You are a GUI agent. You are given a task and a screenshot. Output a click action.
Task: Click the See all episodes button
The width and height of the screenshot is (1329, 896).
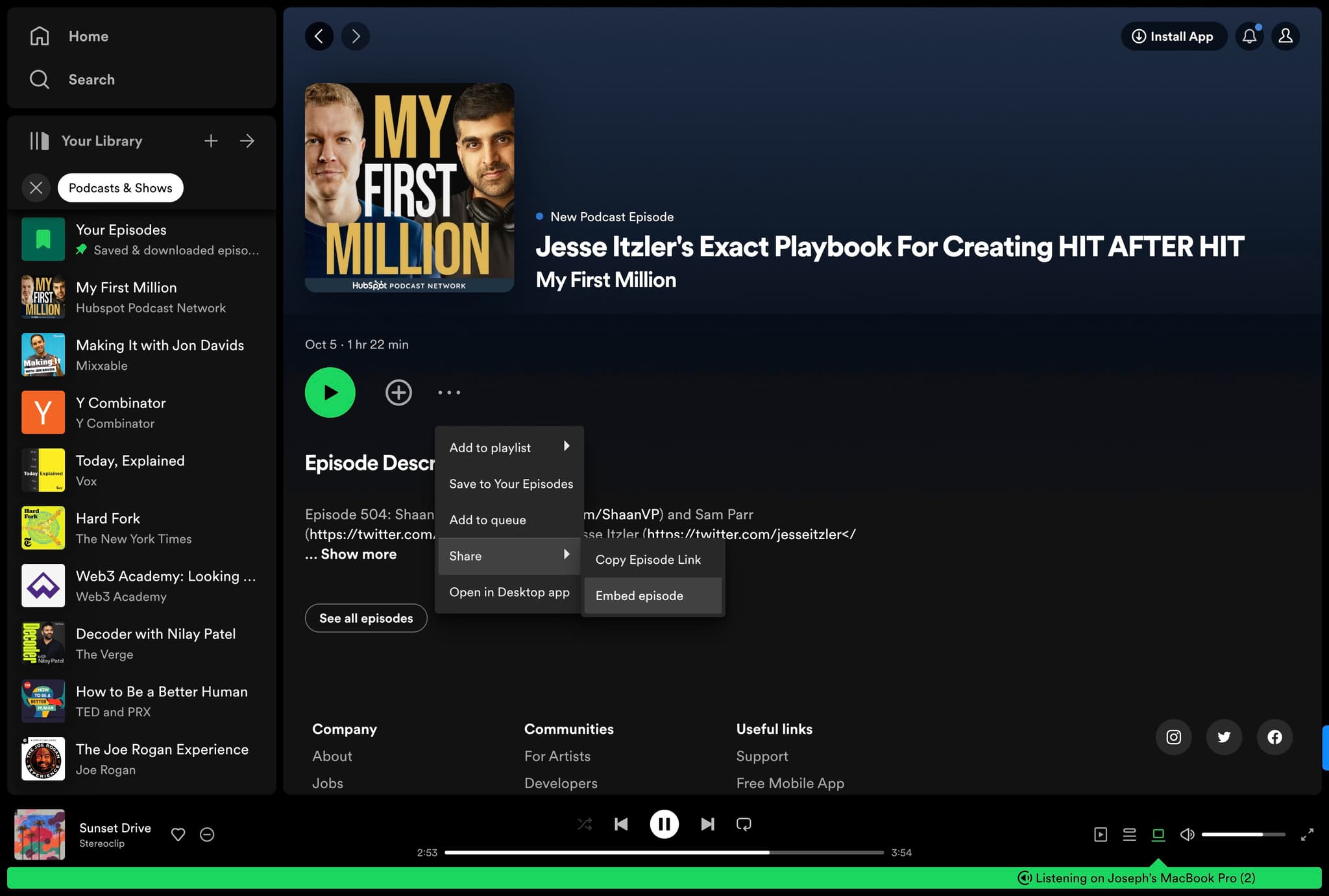[x=365, y=618]
